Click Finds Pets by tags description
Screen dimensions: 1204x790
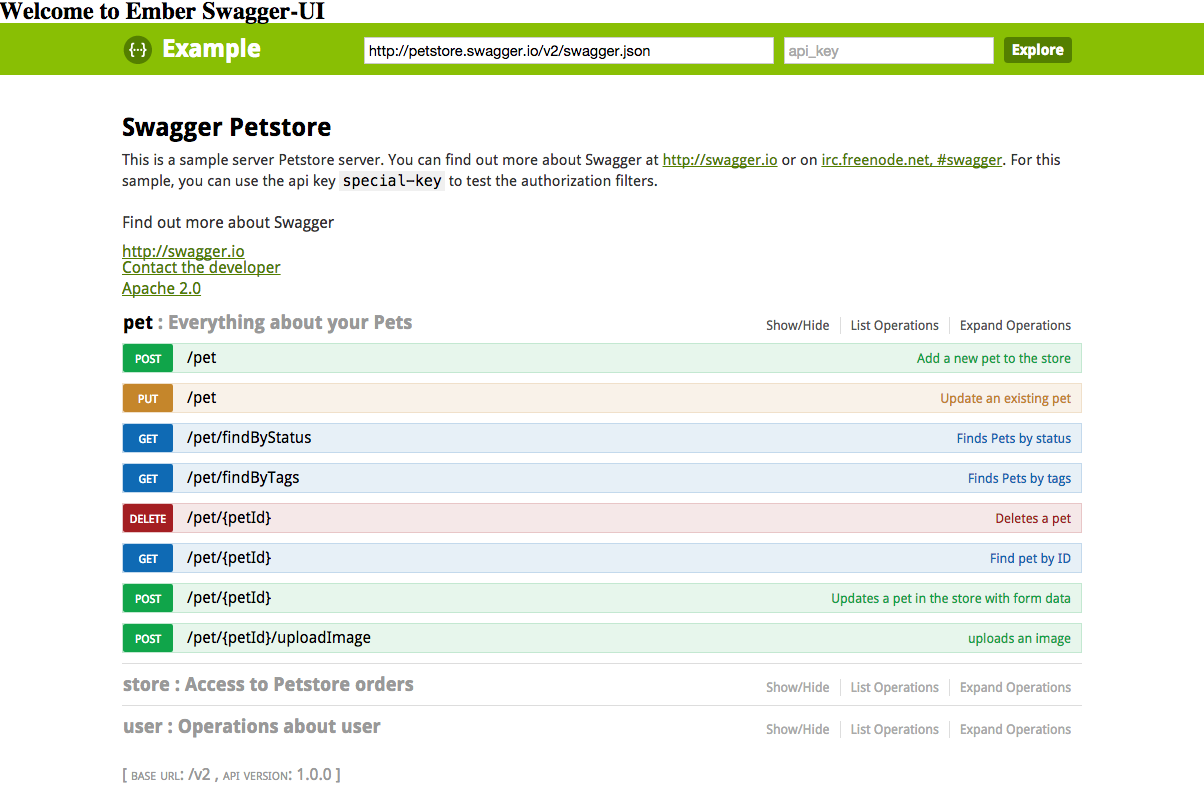1019,478
